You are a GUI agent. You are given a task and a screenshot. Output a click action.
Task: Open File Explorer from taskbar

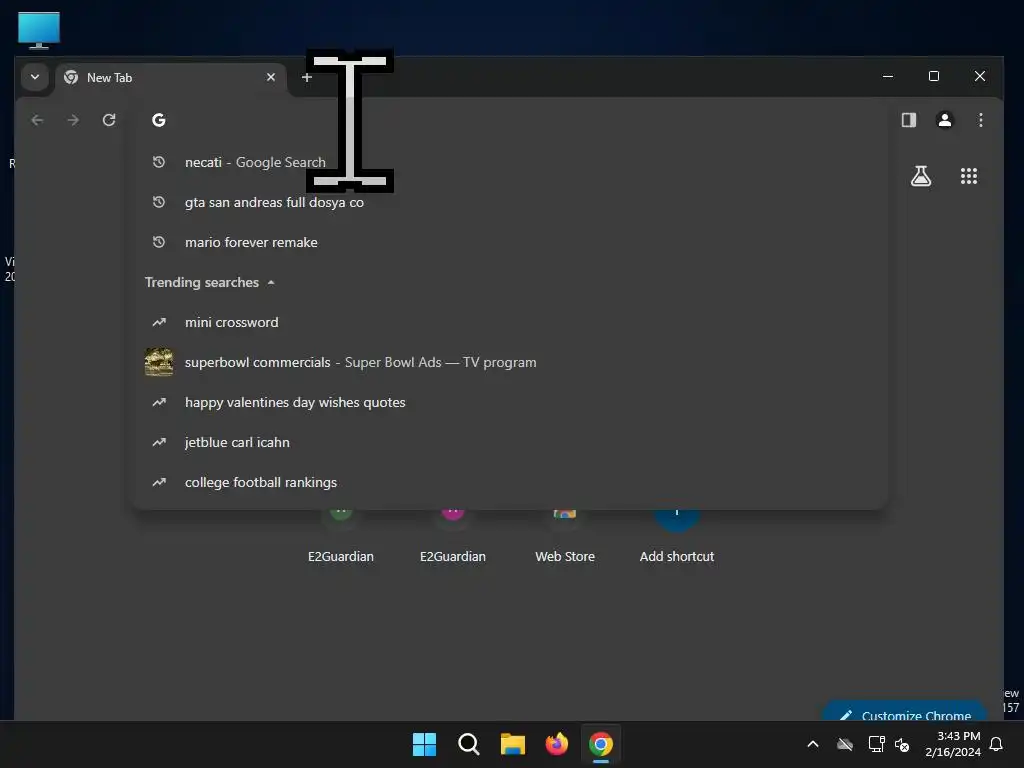coord(513,744)
